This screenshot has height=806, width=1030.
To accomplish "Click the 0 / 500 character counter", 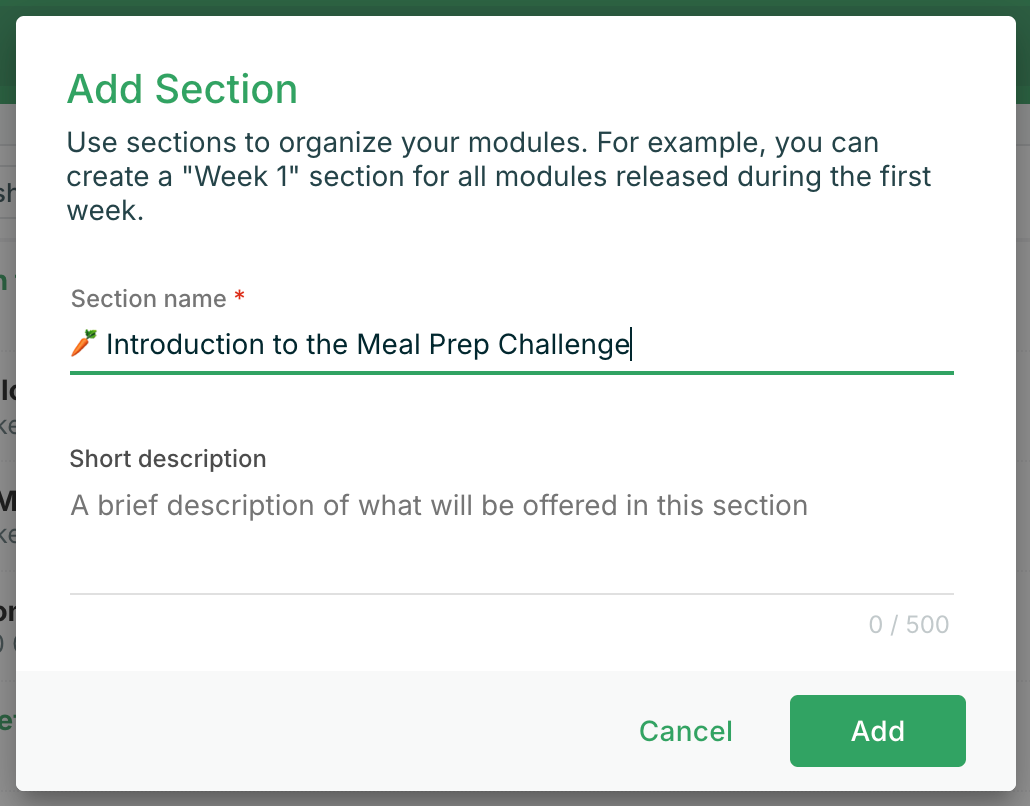I will 908,625.
